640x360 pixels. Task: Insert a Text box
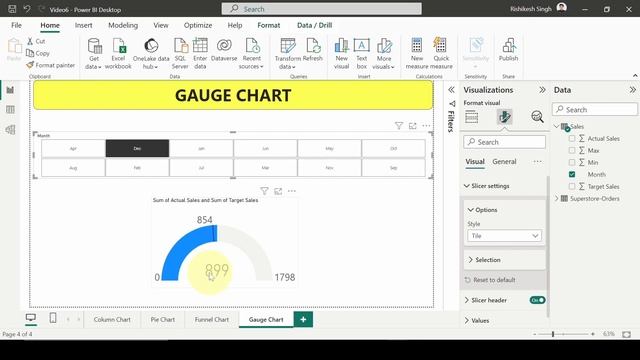click(x=362, y=53)
